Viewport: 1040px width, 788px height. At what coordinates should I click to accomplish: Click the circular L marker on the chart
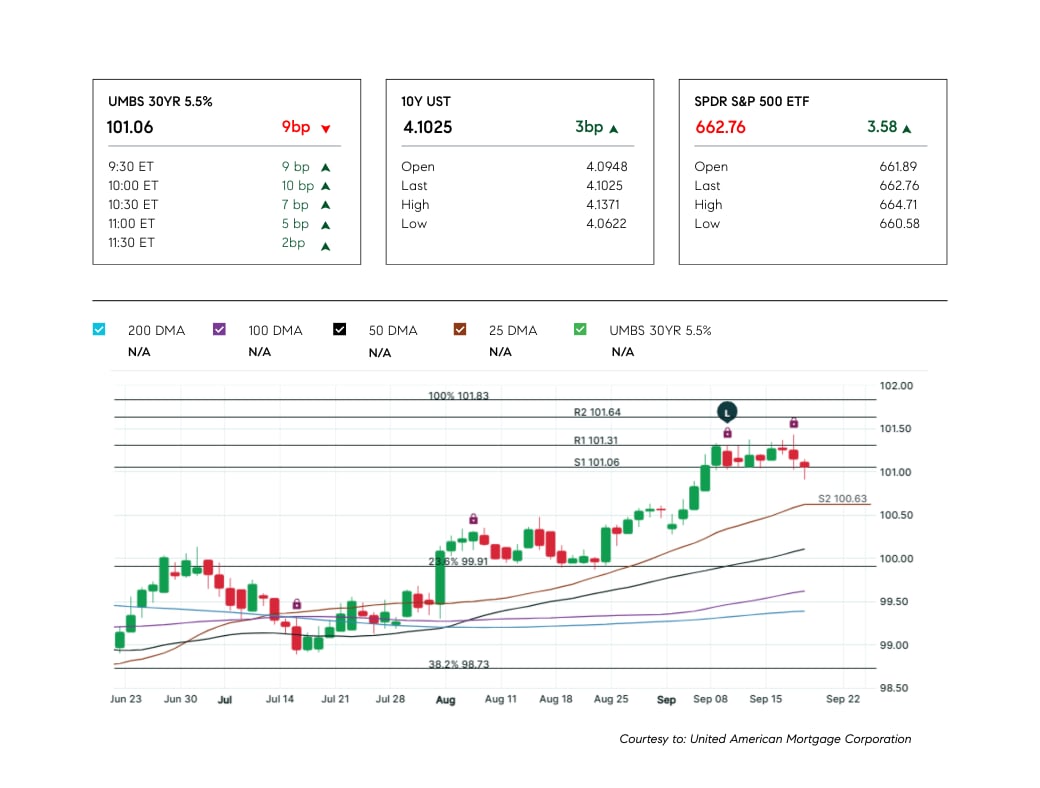click(x=727, y=411)
